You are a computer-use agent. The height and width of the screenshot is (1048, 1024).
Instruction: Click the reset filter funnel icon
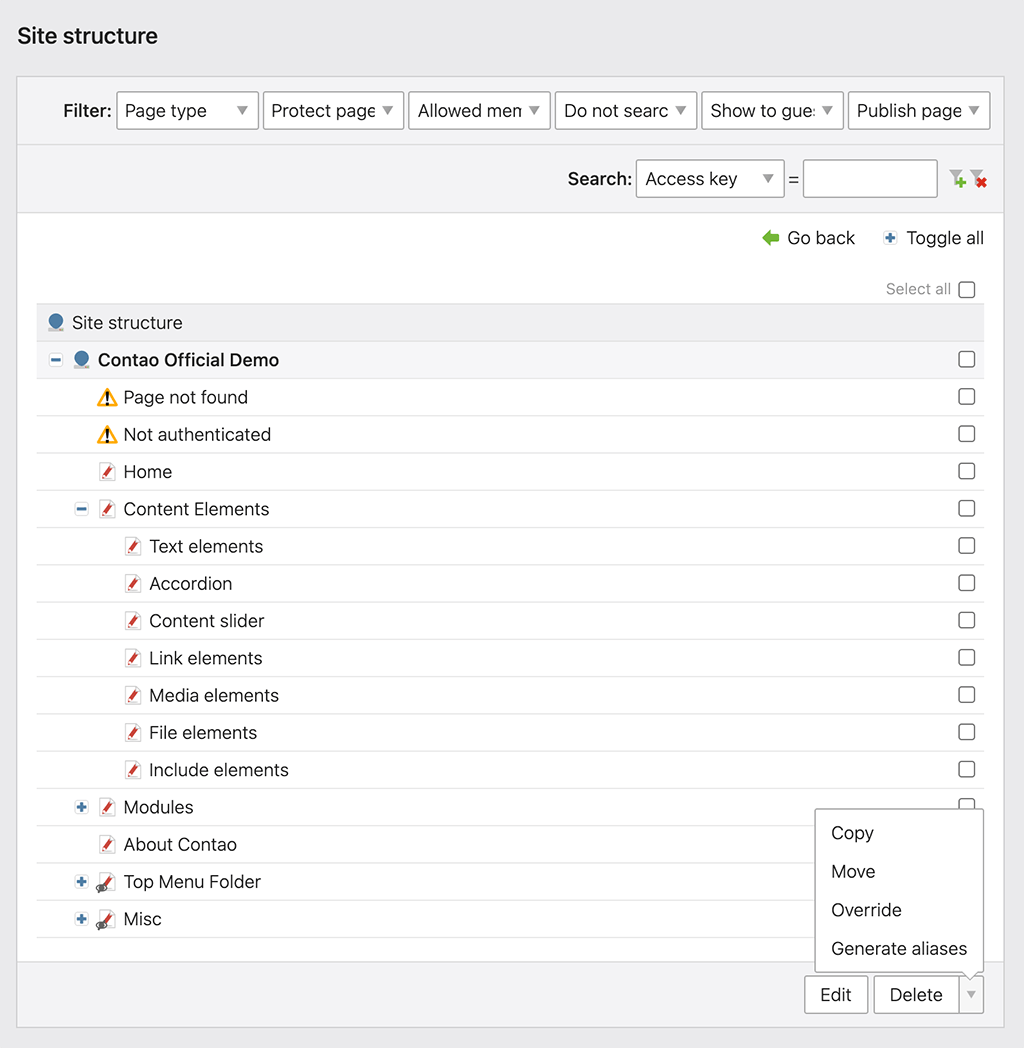[x=979, y=178]
